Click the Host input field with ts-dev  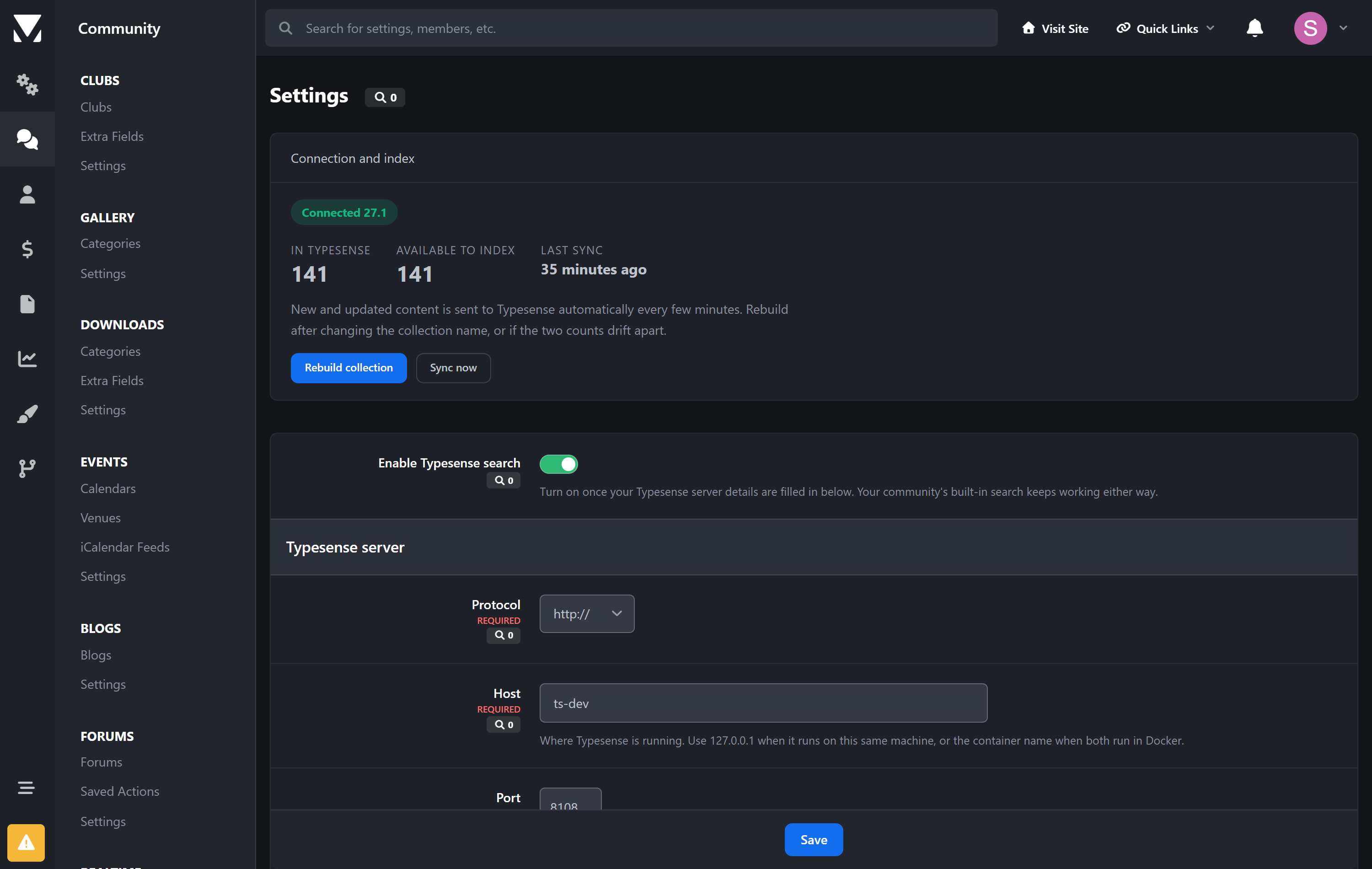(763, 703)
